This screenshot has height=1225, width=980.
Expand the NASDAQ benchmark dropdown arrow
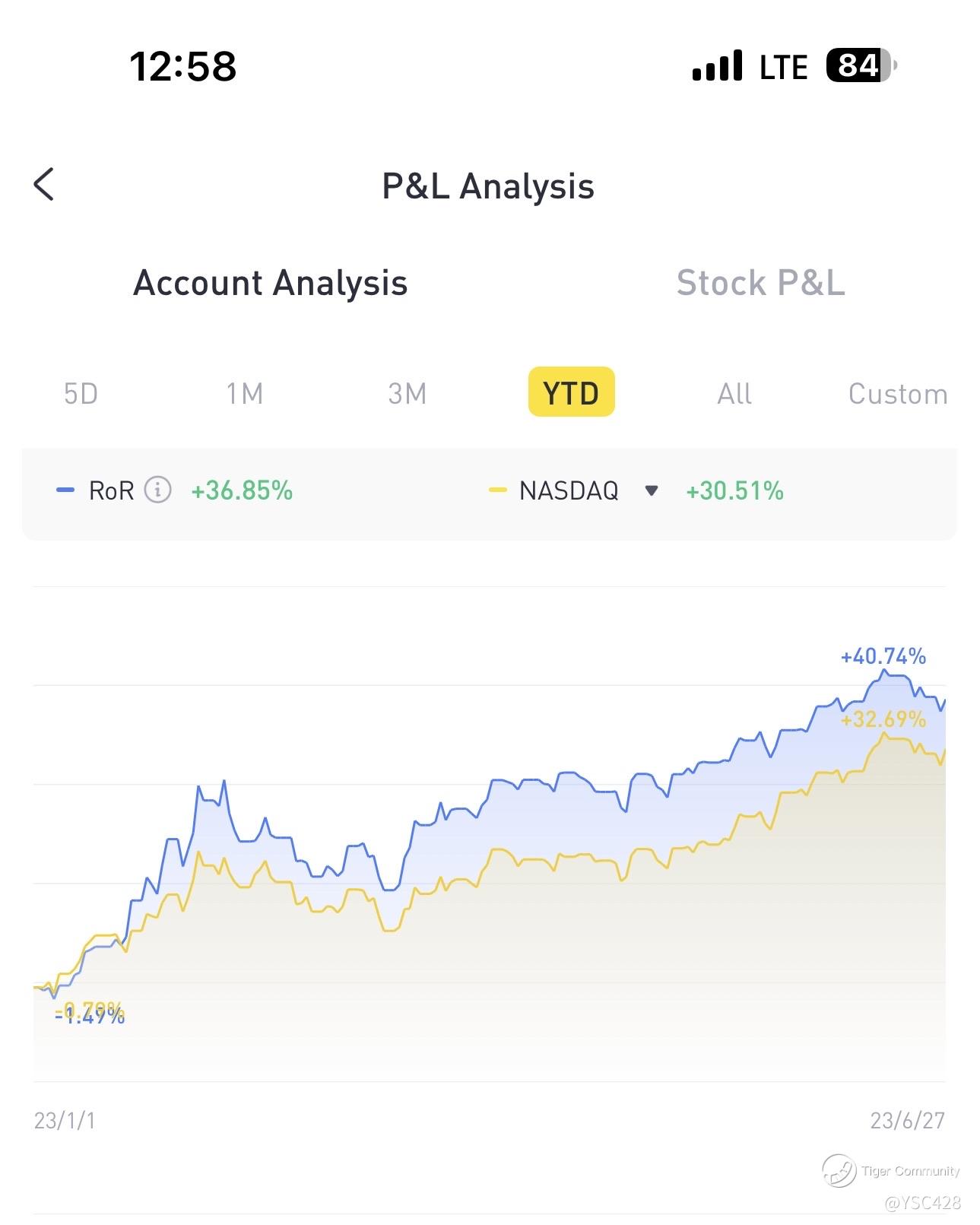pyautogui.click(x=651, y=490)
